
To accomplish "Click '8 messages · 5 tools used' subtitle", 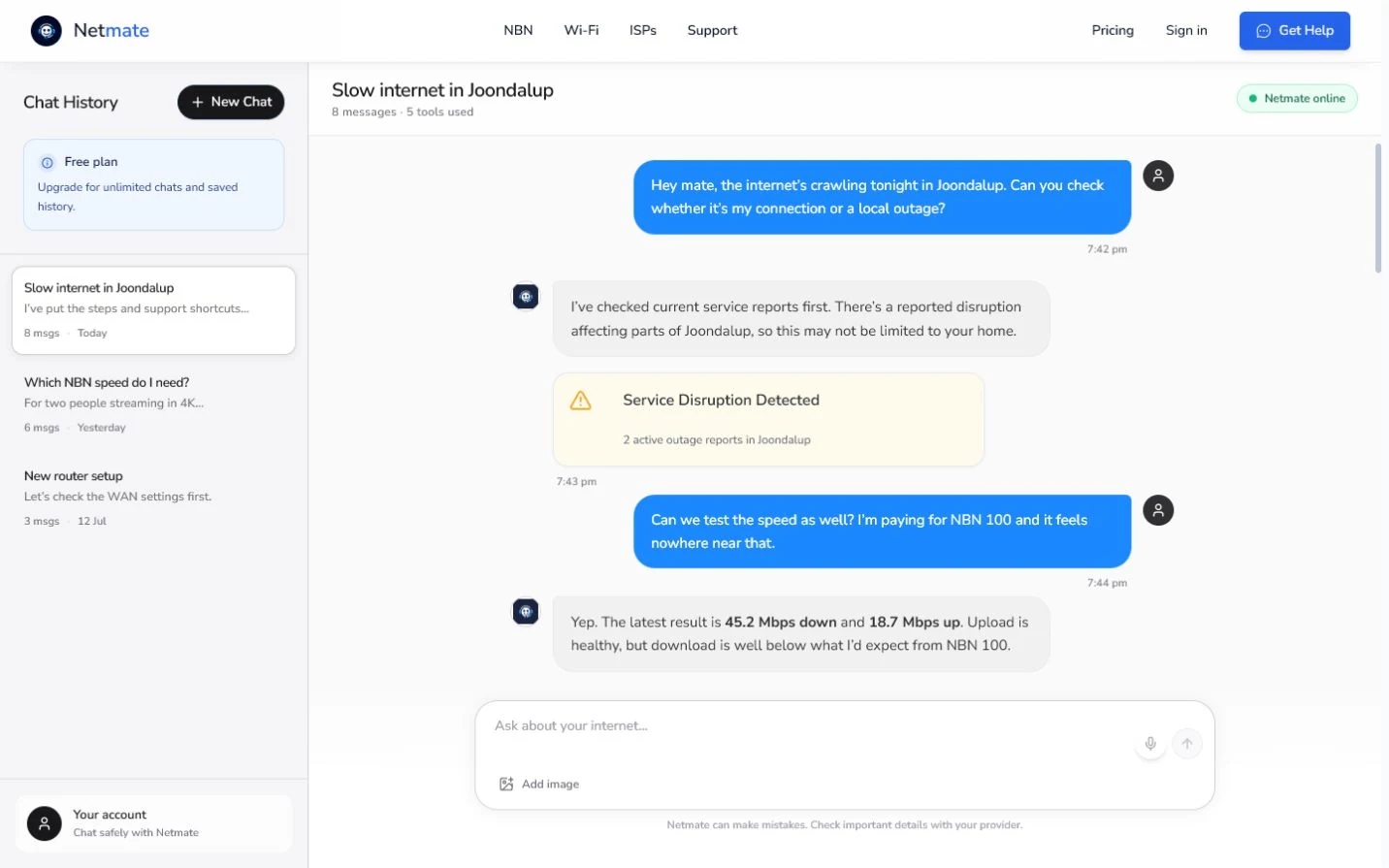I will [x=403, y=112].
